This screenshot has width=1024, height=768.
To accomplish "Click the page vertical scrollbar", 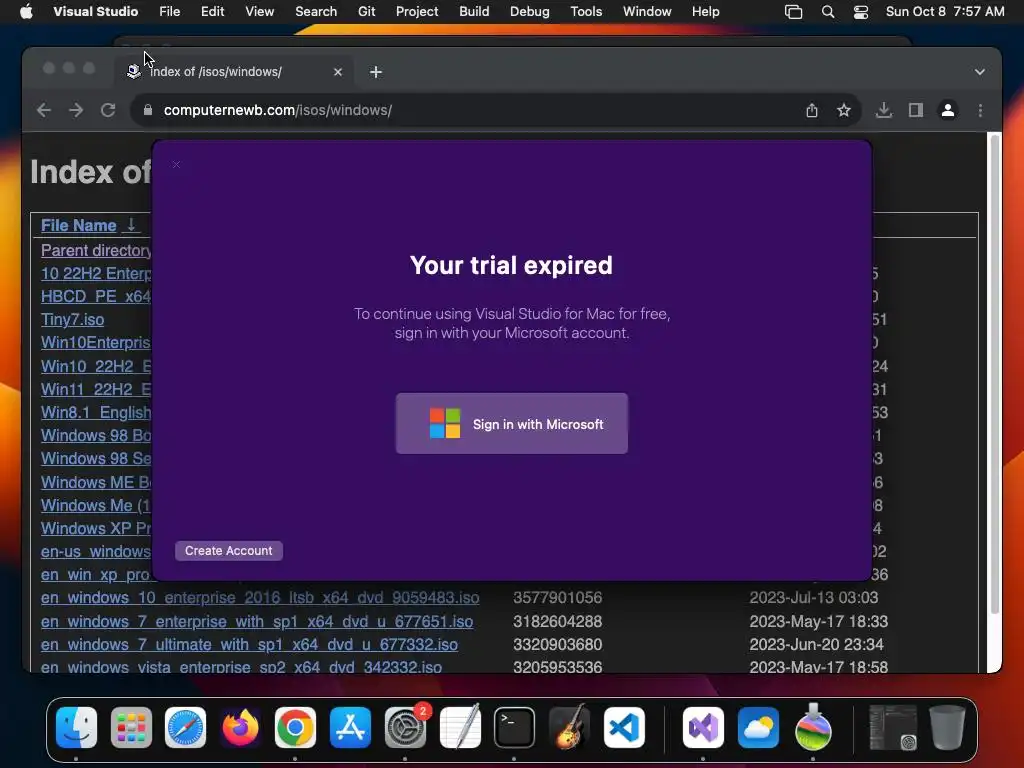I will click(995, 374).
